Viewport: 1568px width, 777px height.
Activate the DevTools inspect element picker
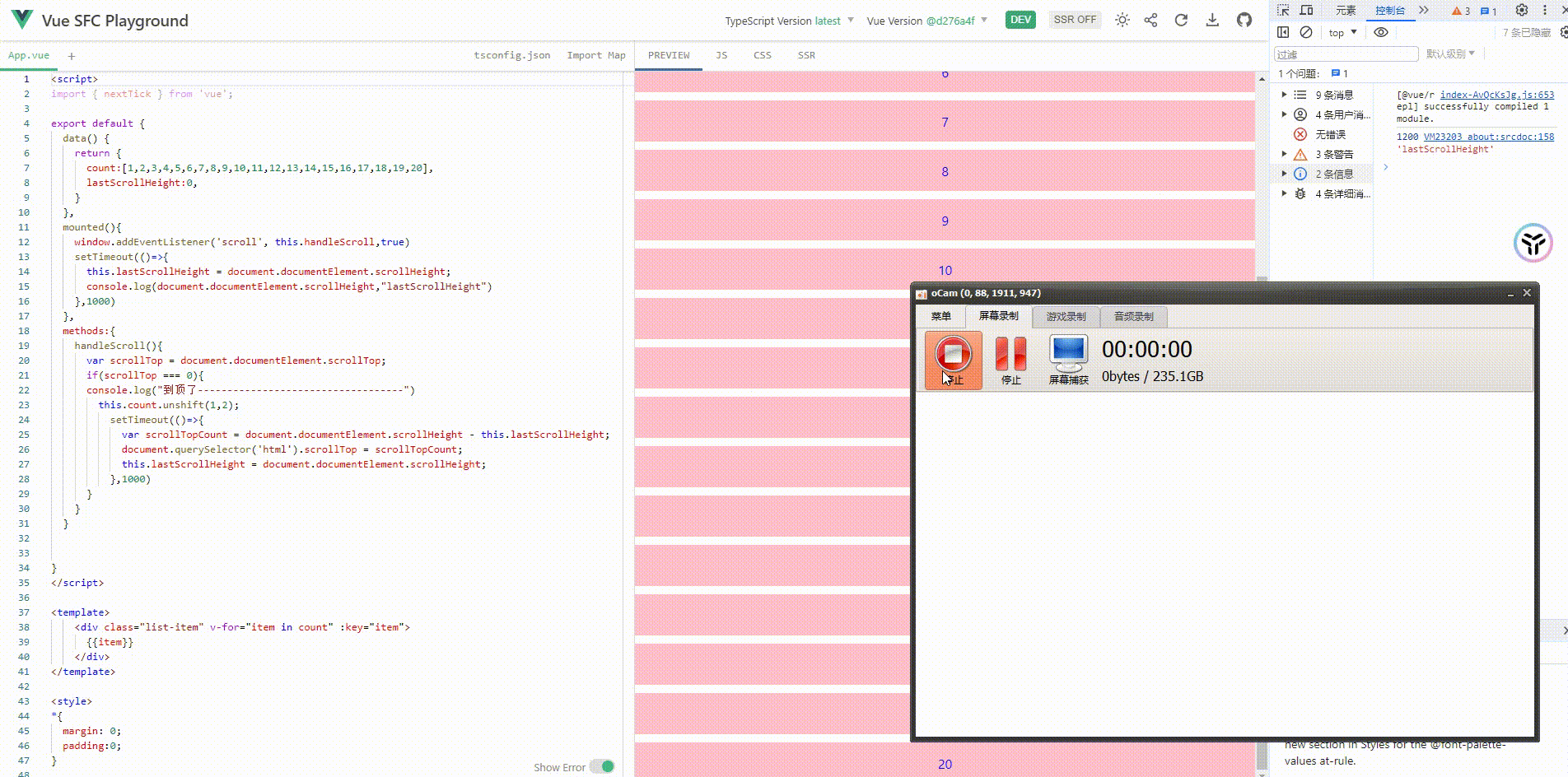click(1283, 10)
